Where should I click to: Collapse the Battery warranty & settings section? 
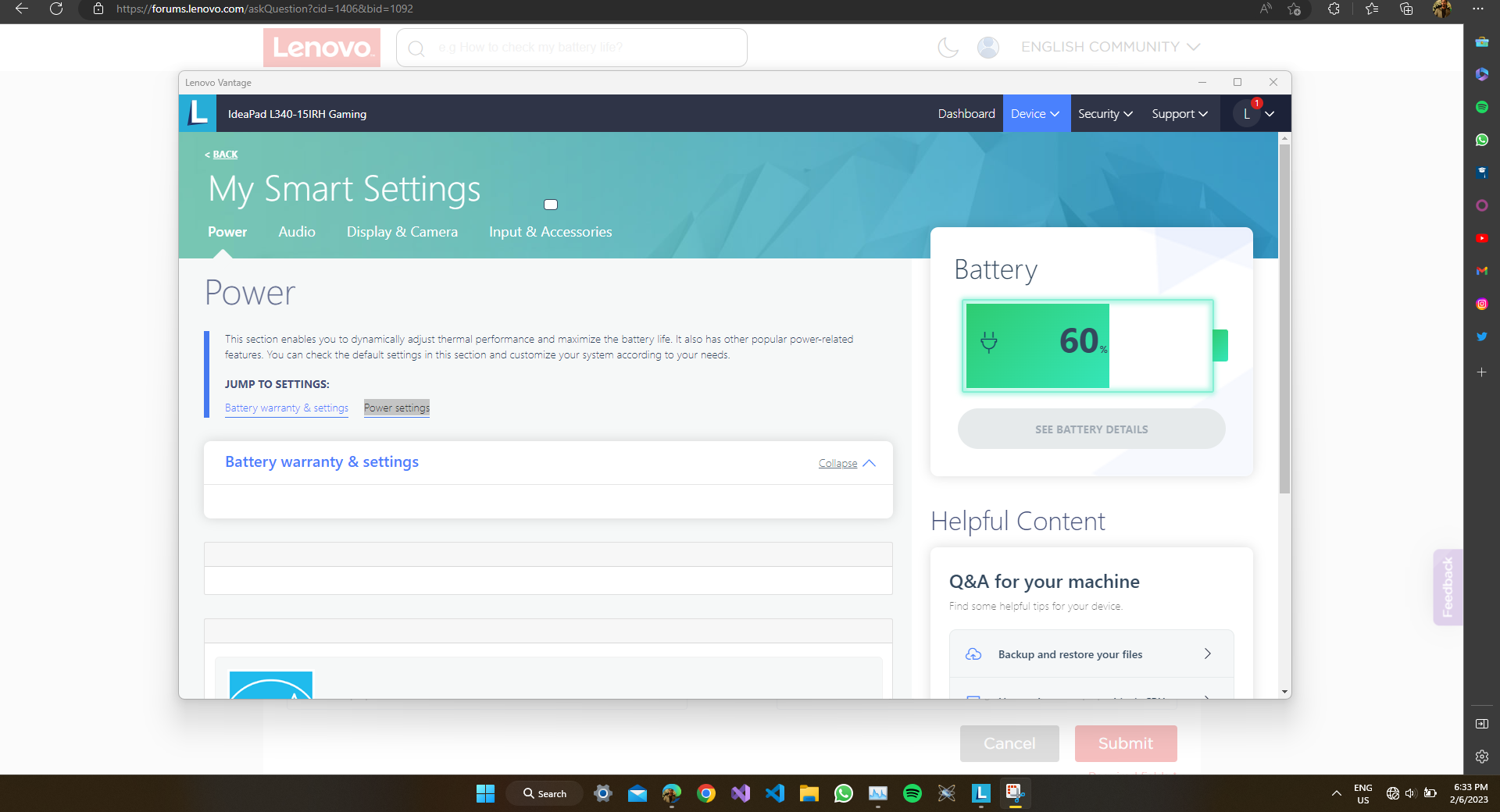click(847, 464)
